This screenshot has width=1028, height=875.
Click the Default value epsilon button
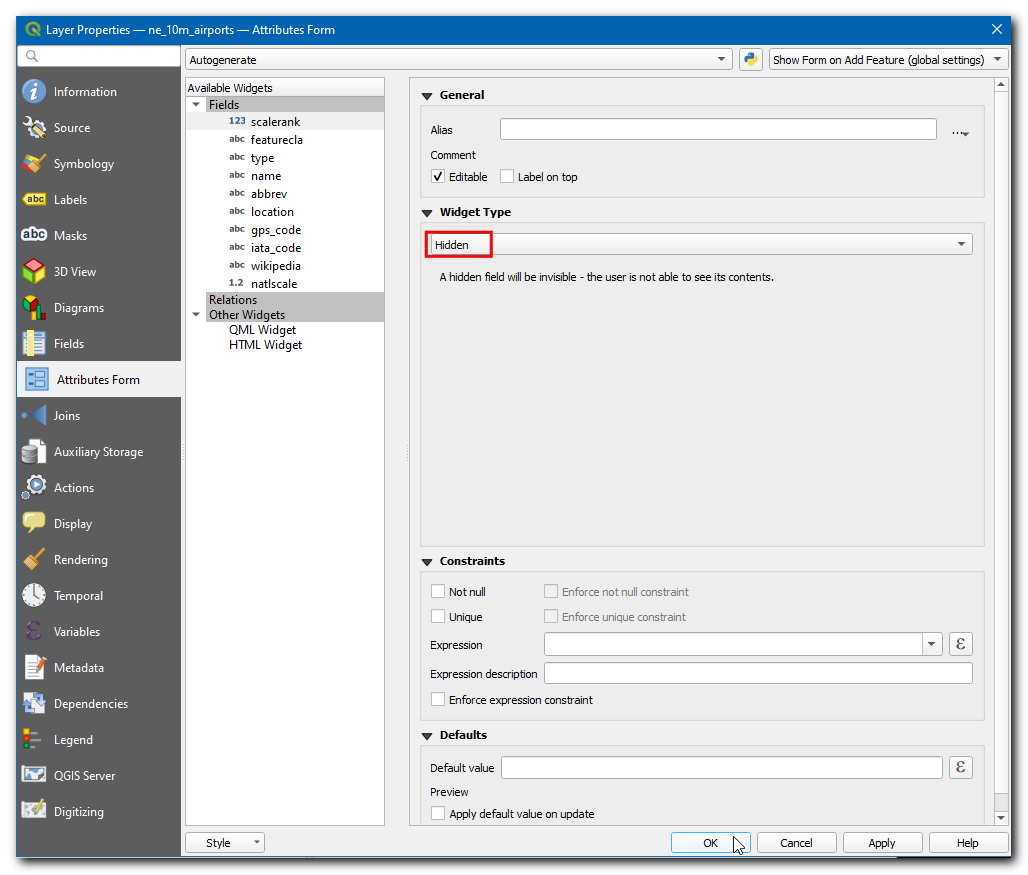point(960,768)
